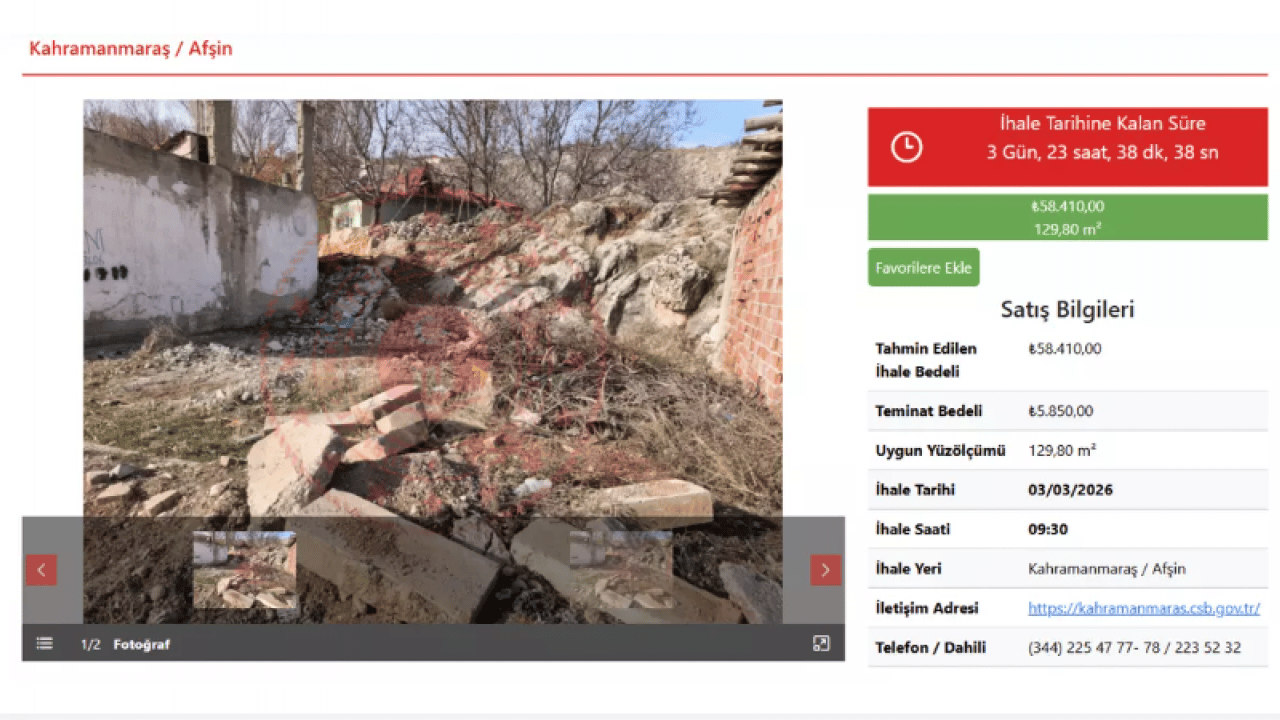Screen dimensions: 1280x720
Task: Click the Uygun Yüzölçümü table row label
Action: click(940, 451)
